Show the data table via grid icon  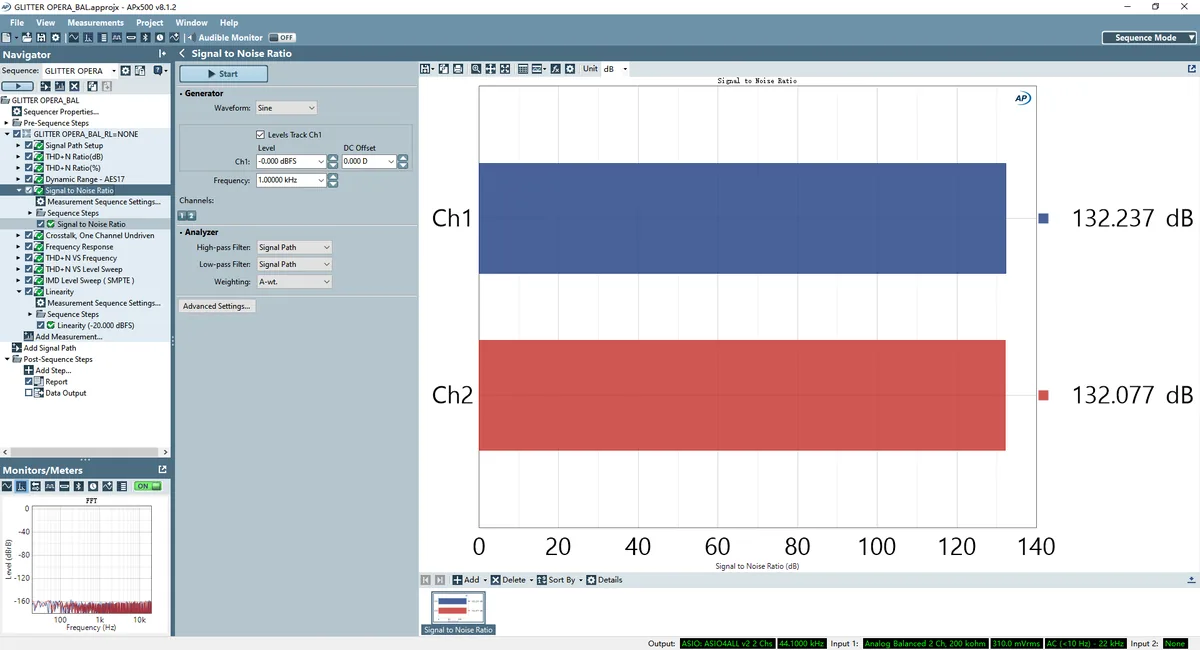tap(523, 69)
